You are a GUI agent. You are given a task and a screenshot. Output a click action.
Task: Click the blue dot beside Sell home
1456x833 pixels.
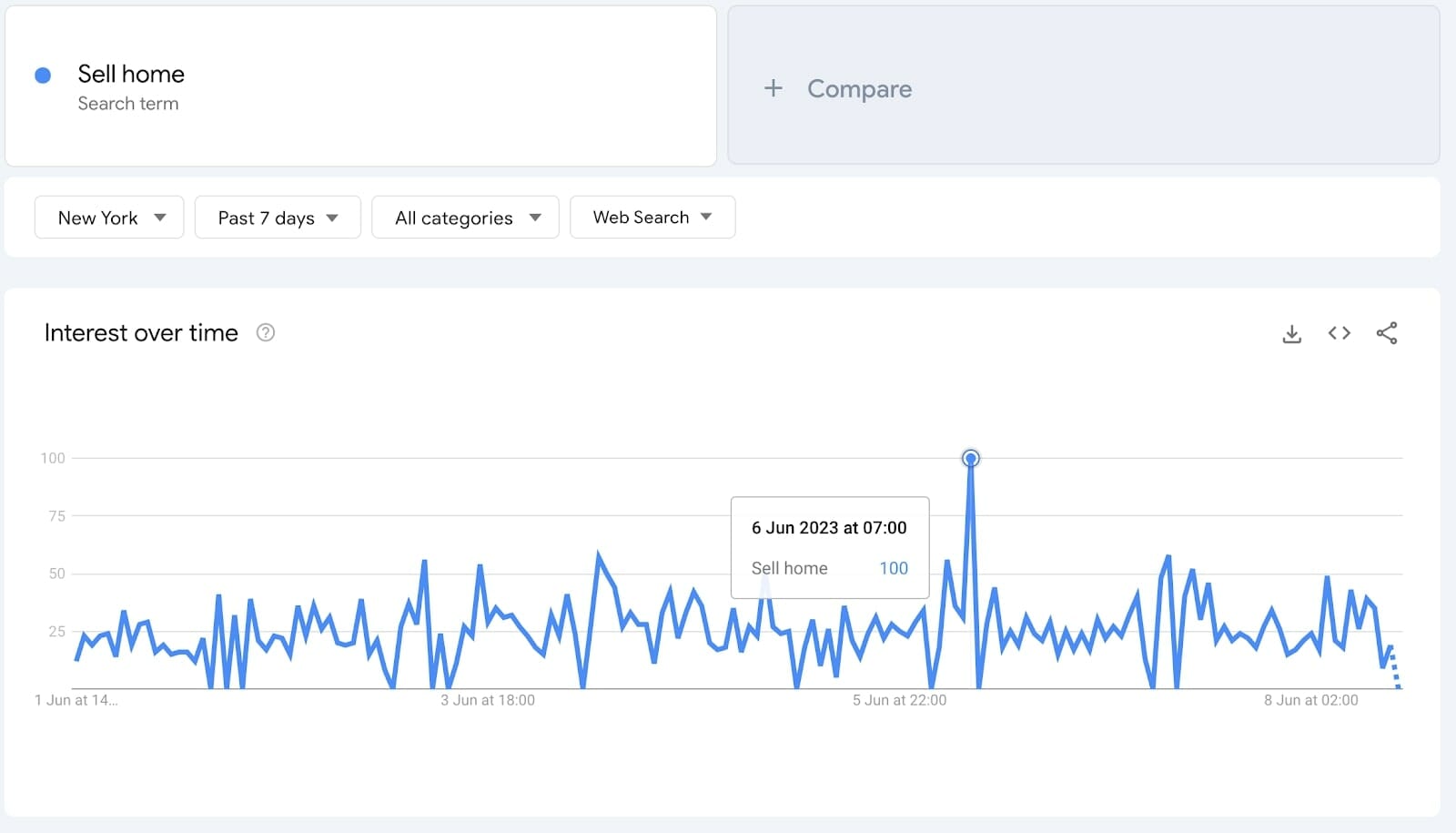point(43,76)
